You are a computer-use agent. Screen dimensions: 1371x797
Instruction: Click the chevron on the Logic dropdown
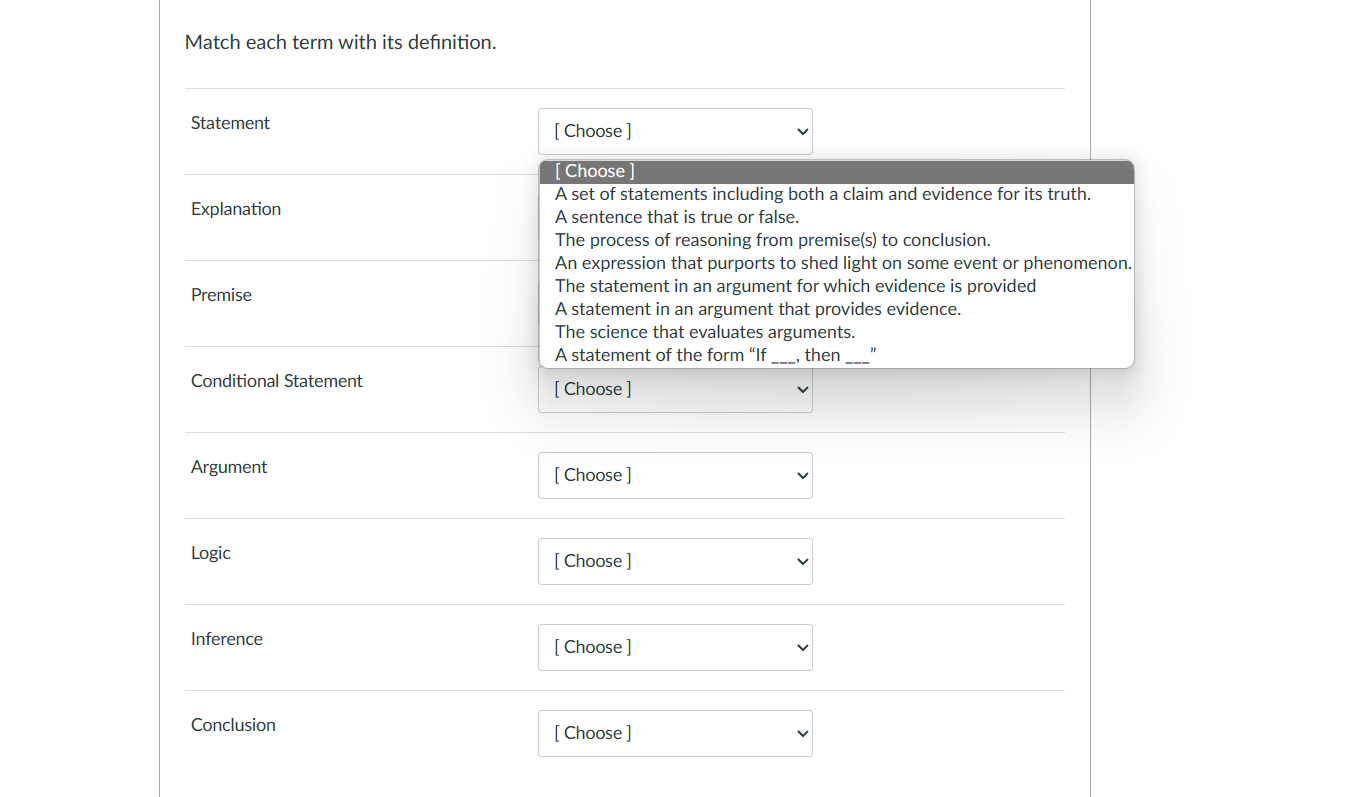tap(800, 561)
